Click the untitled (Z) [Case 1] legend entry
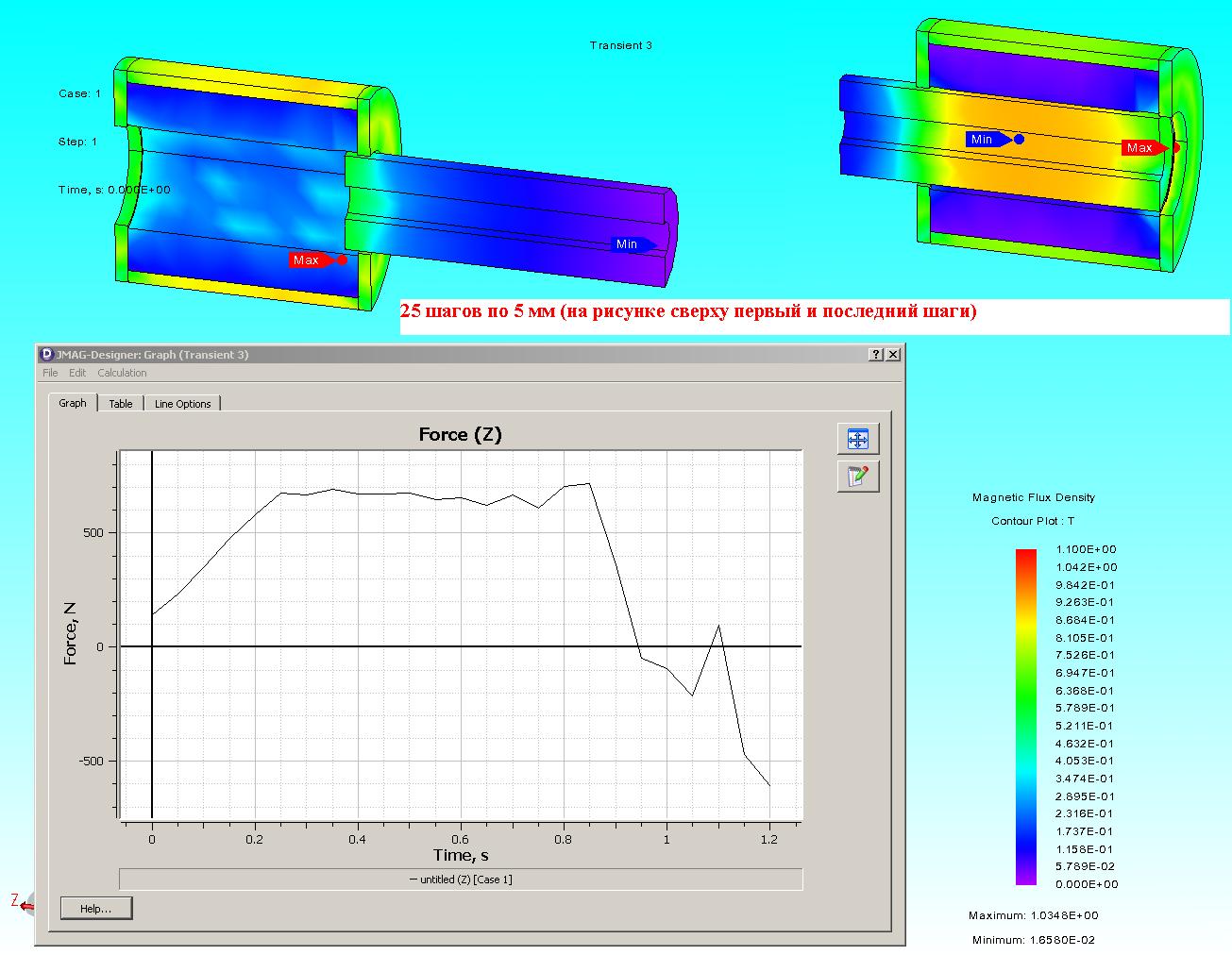The image size is (1232, 955). tap(461, 880)
